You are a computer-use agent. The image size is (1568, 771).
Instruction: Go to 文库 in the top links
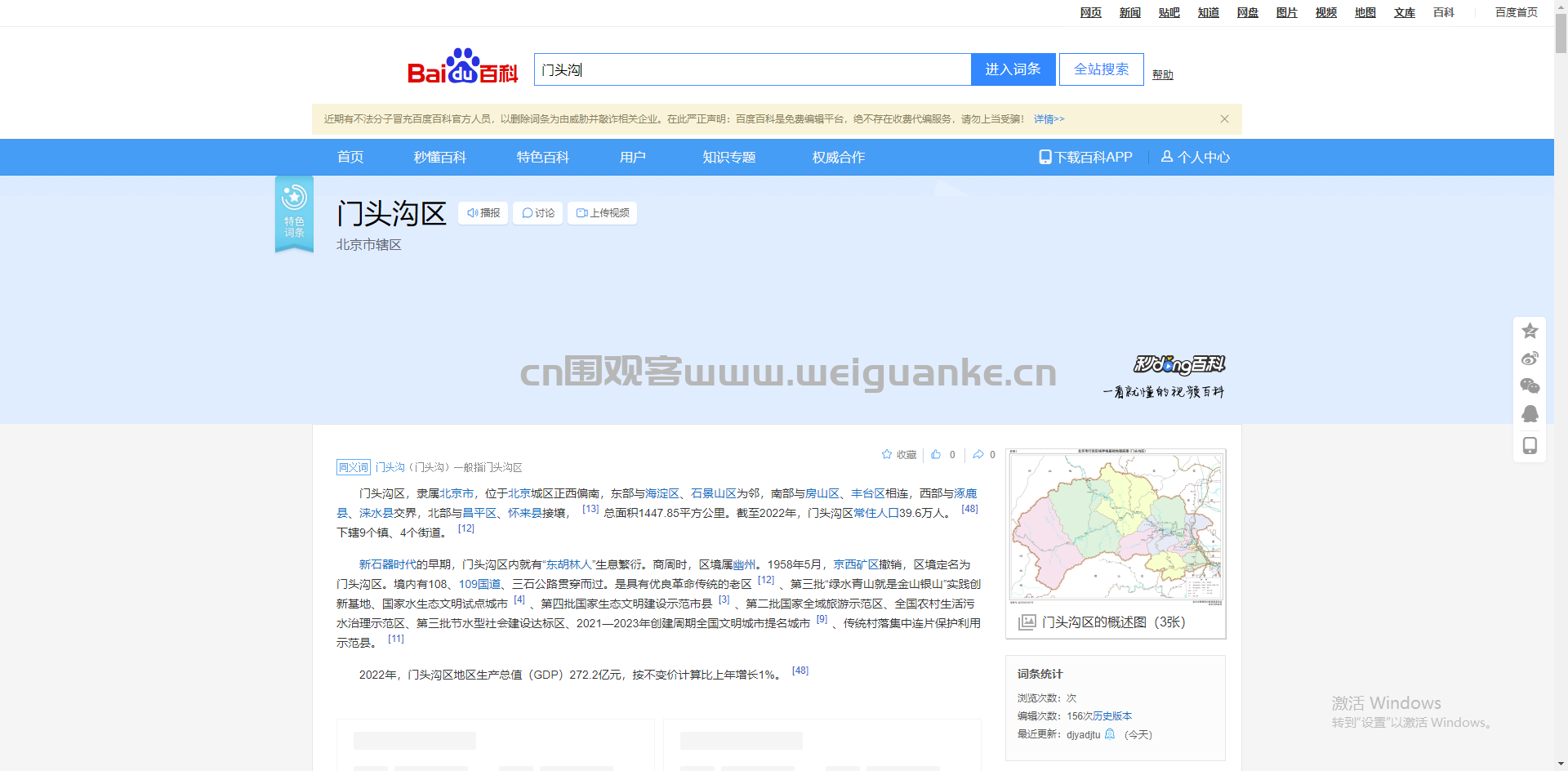coord(1404,12)
